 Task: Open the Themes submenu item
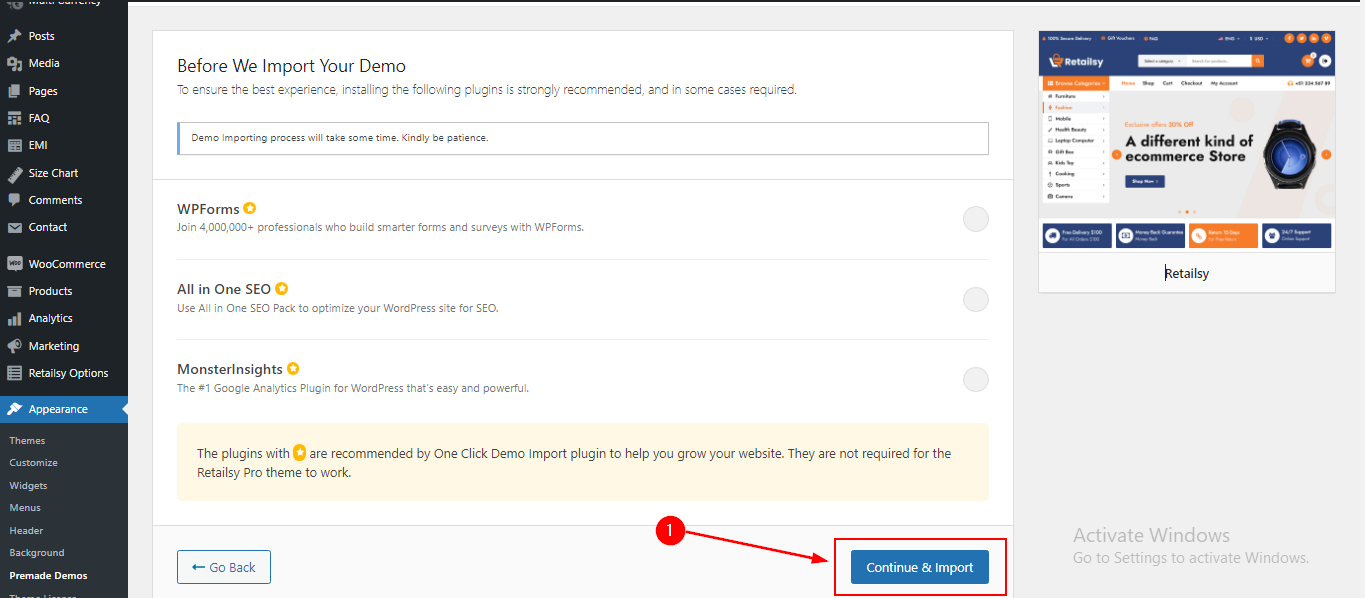(27, 440)
